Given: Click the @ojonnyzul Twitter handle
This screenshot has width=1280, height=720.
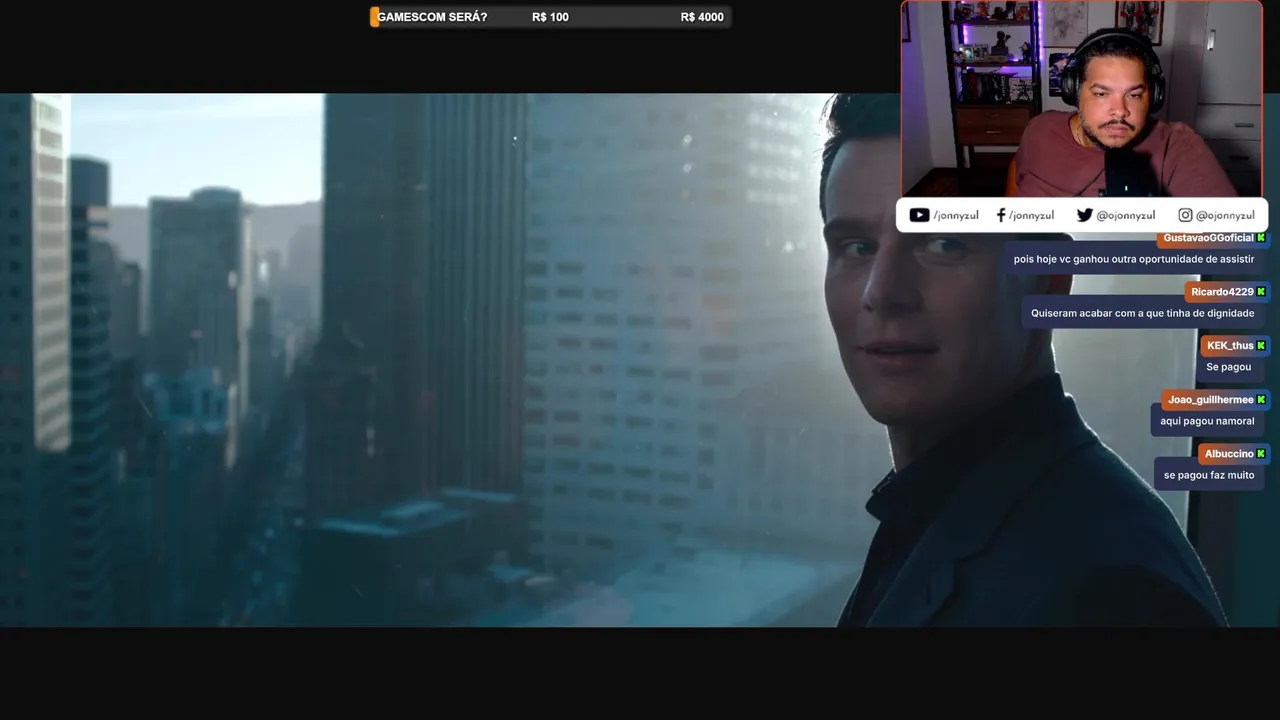Looking at the screenshot, I should 1126,215.
